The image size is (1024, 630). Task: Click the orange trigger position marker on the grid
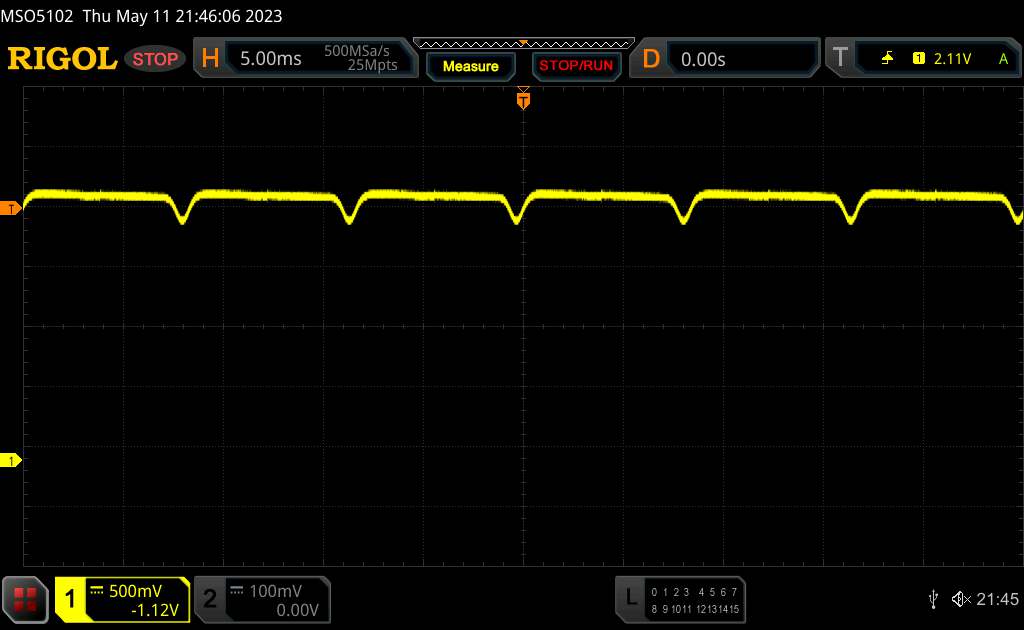click(523, 100)
